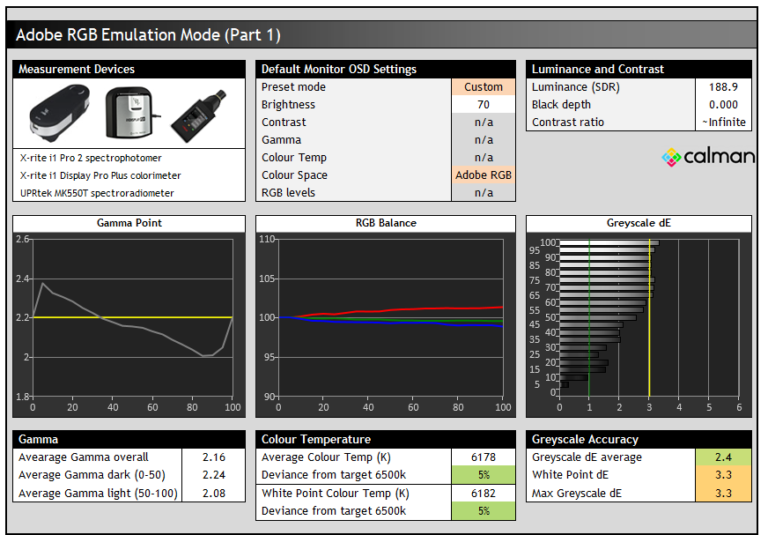The image size is (768, 535).
Task: Click the Luminance (SDR) value 188.9
Action: coord(722,87)
